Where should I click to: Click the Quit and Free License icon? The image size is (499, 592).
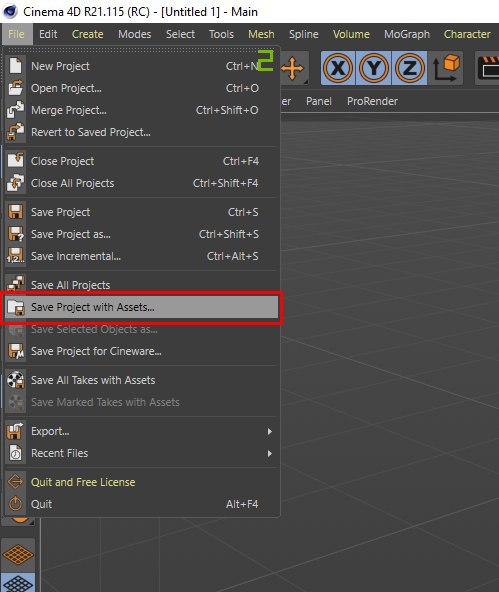pos(15,482)
